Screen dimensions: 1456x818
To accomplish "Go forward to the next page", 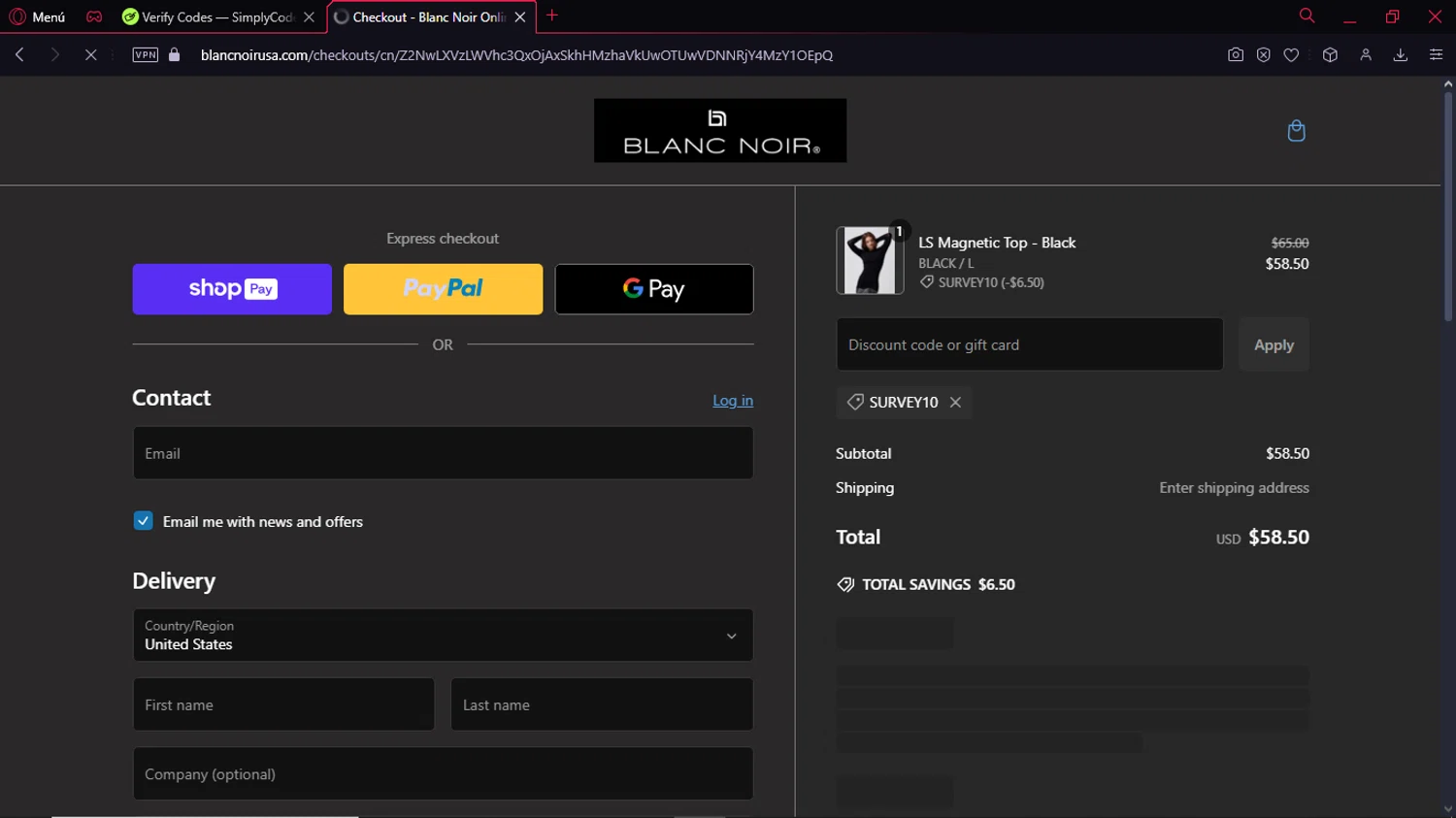I will pyautogui.click(x=55, y=55).
